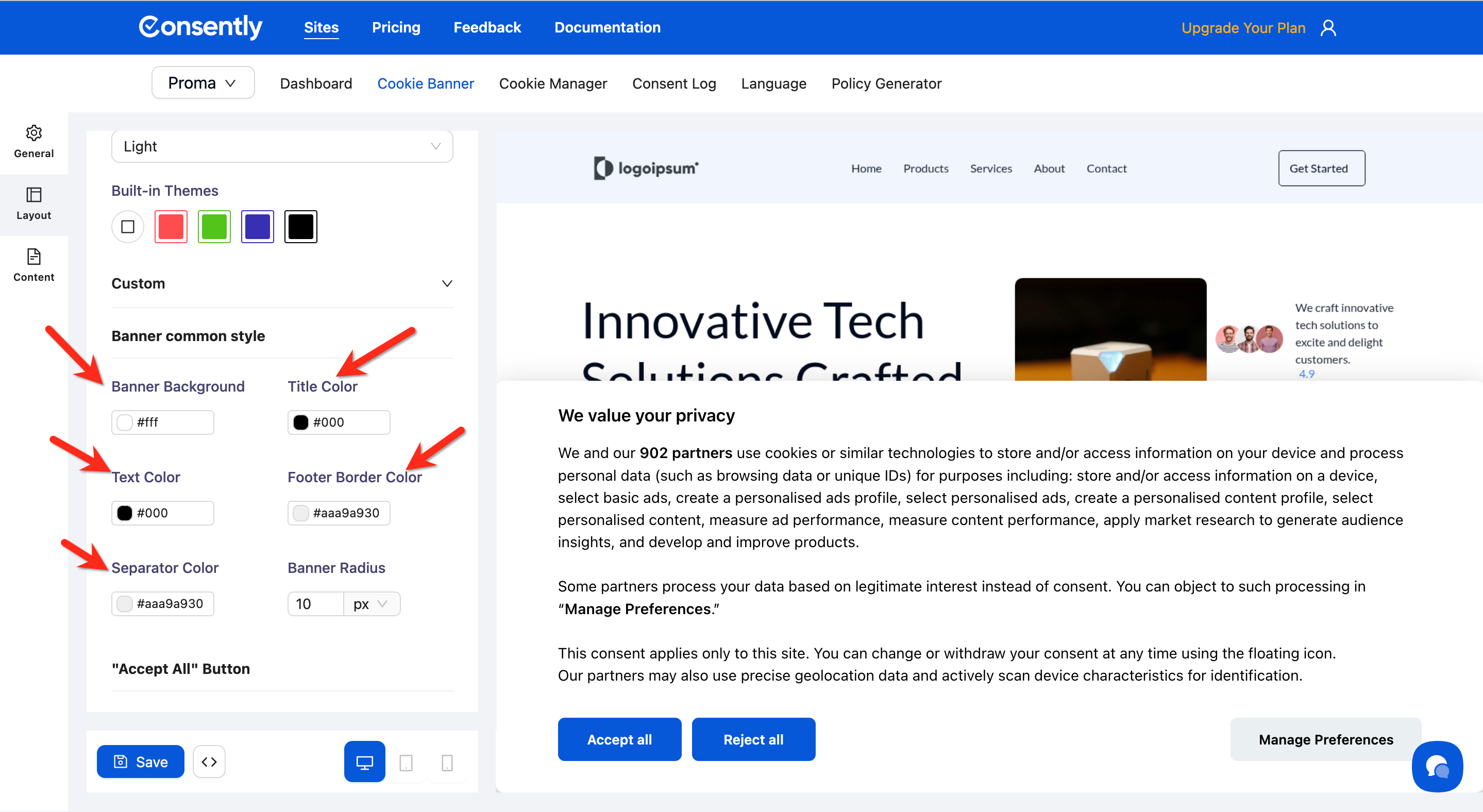
Task: Open the General settings gear icon
Action: coord(33,133)
